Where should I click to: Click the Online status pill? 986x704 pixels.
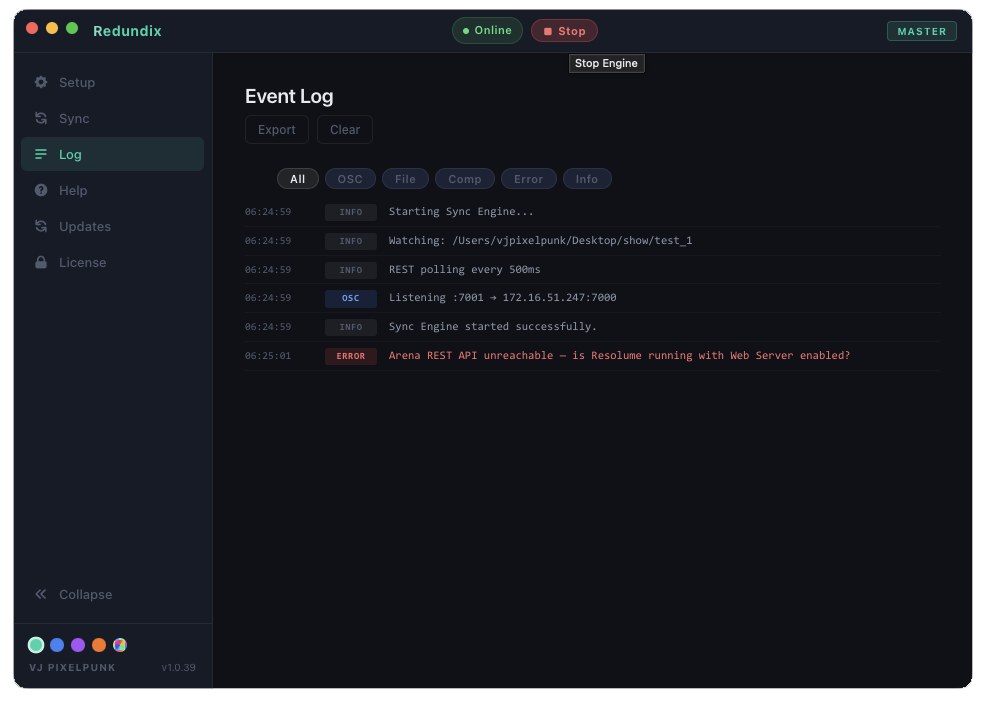(x=487, y=31)
